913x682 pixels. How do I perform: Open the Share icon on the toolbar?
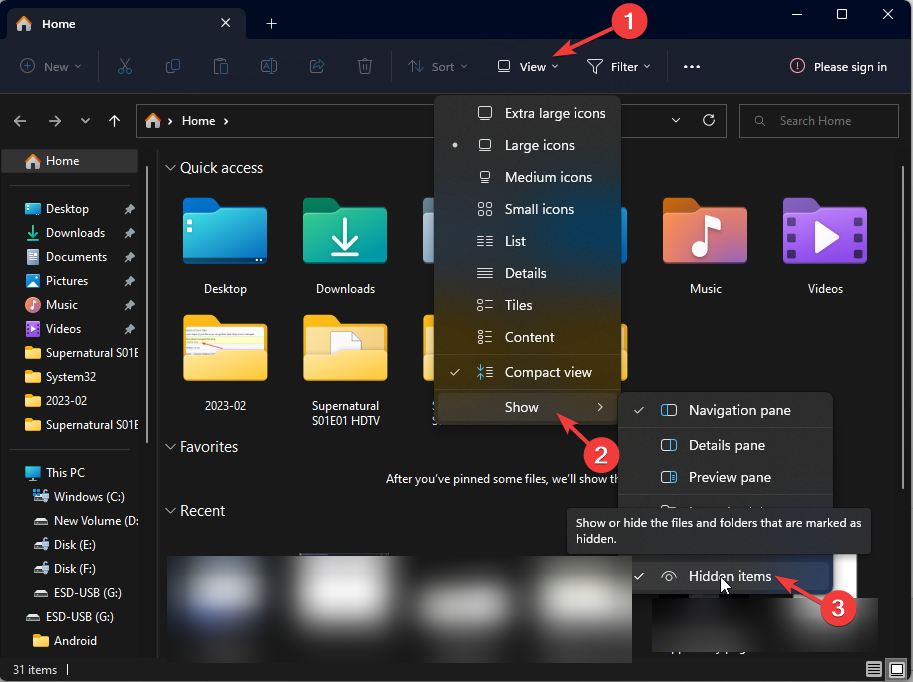pyautogui.click(x=316, y=66)
